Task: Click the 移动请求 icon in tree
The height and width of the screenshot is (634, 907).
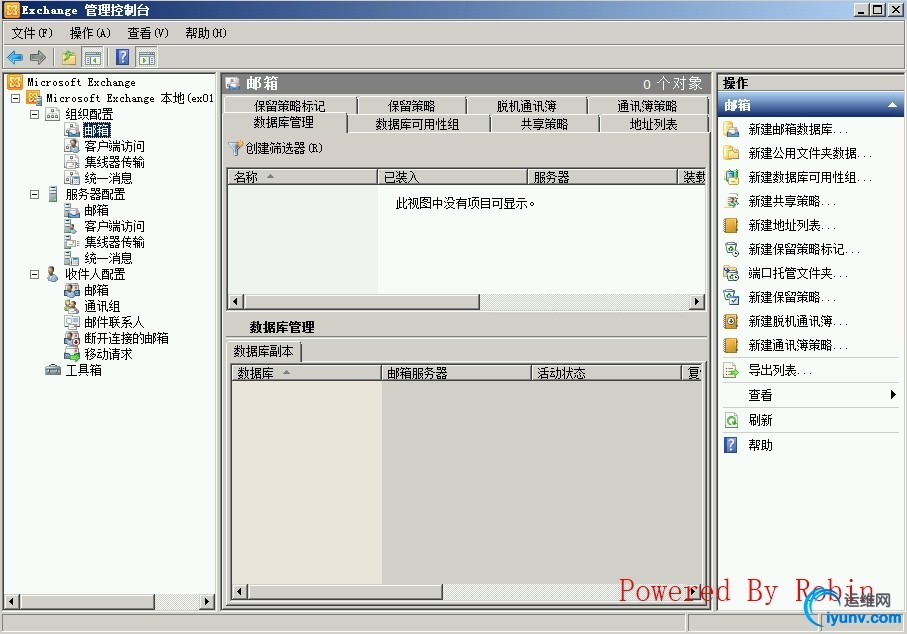Action: 72,354
